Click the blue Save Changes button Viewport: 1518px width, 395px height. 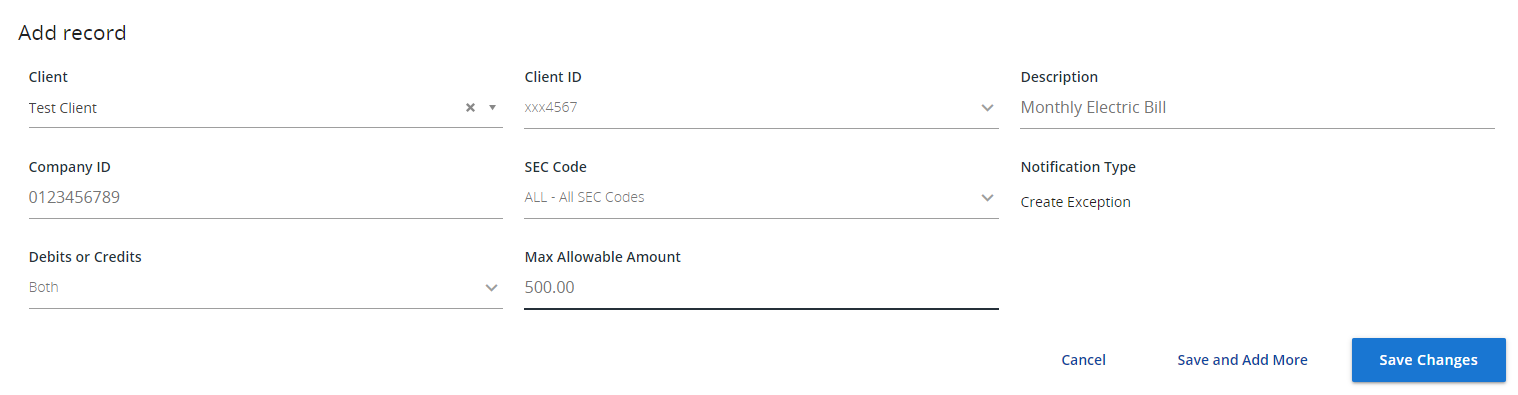[1428, 360]
